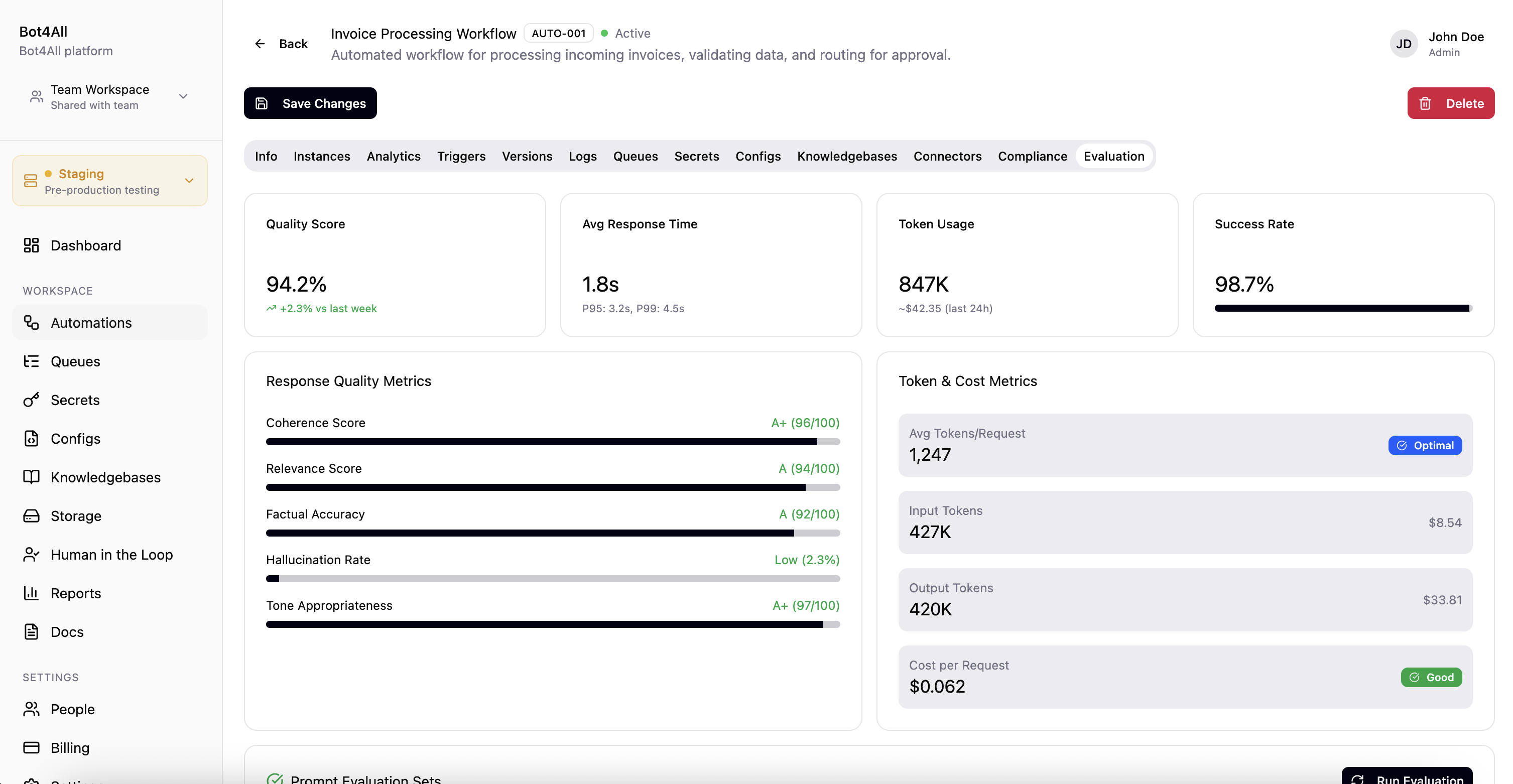The width and height of the screenshot is (1513, 784).
Task: Select the Triggers tab
Action: (x=461, y=156)
